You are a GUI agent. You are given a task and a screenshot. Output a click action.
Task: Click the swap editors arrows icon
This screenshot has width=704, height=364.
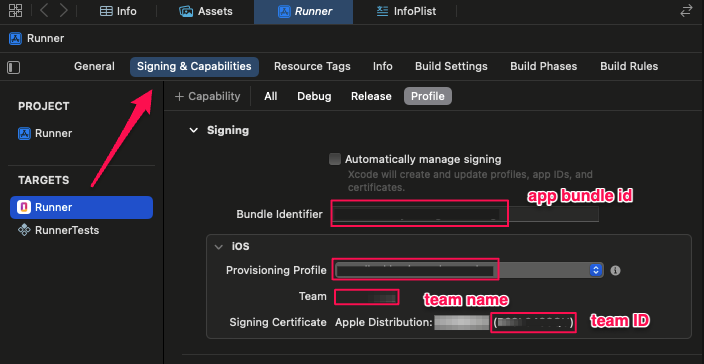[x=686, y=11]
